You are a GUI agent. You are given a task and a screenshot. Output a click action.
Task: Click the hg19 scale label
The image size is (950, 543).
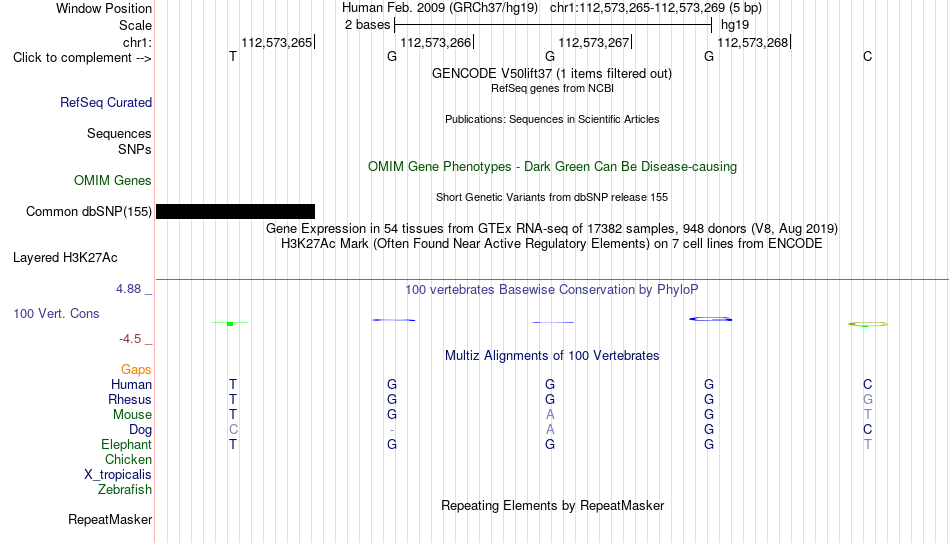click(735, 25)
